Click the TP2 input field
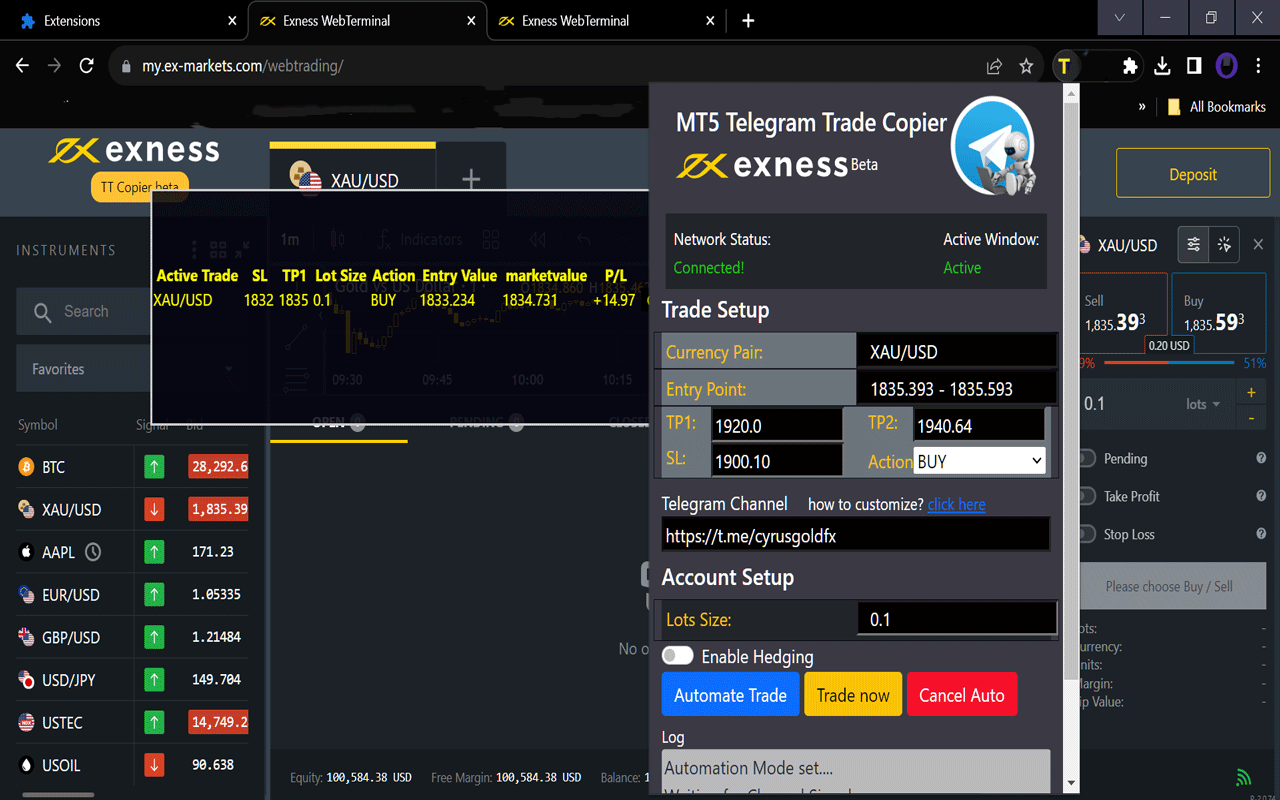 pyautogui.click(x=978, y=425)
